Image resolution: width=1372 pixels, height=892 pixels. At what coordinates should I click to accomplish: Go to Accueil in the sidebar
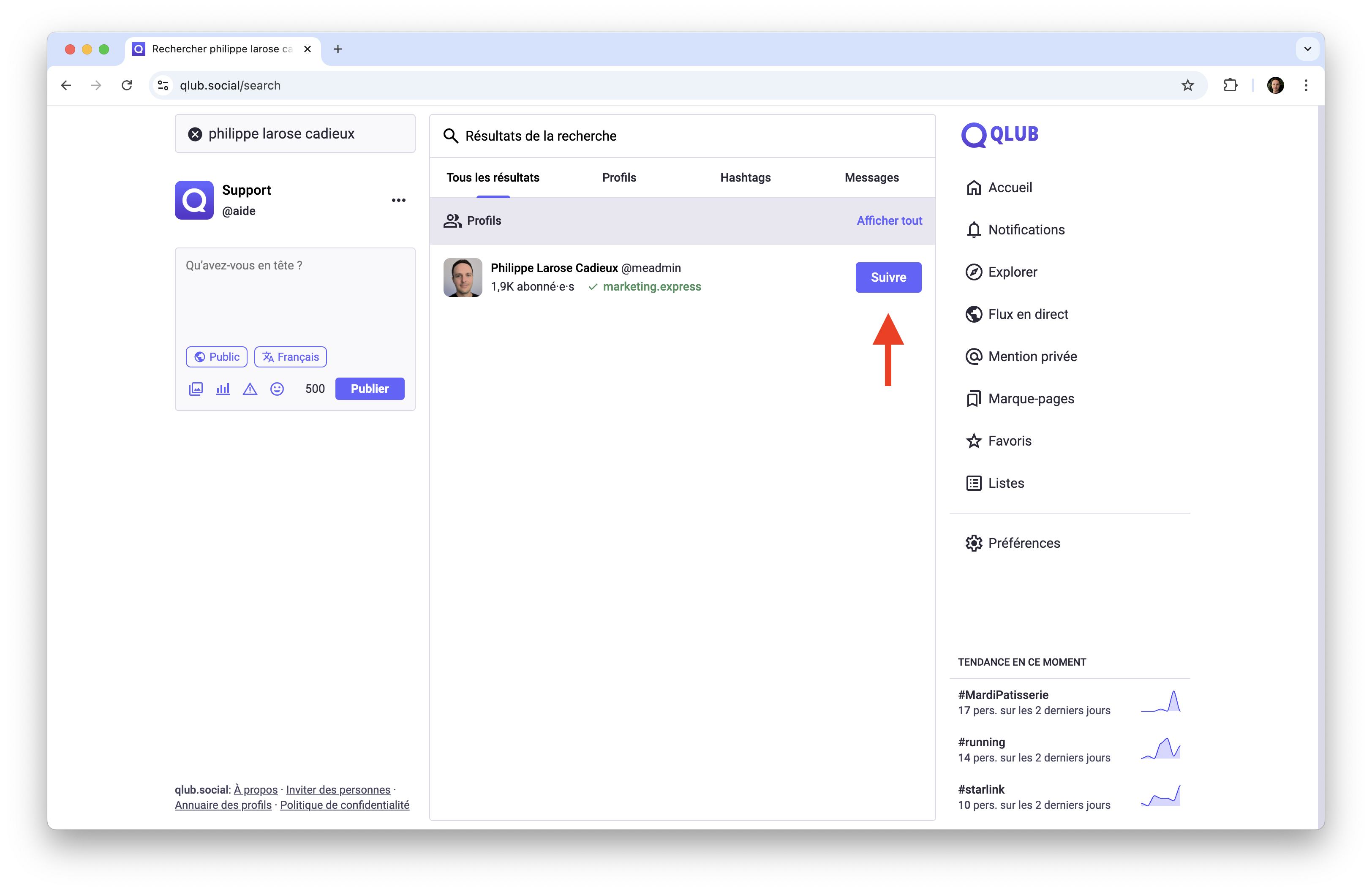[x=999, y=188]
